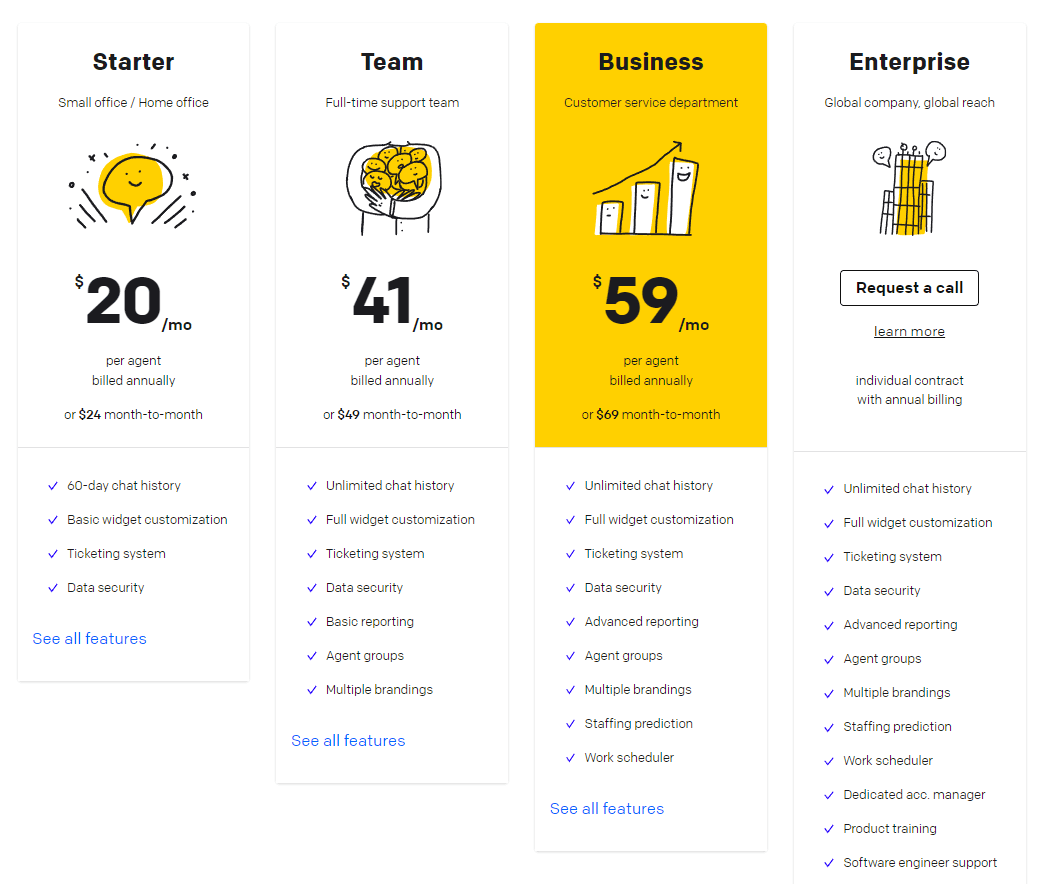
Task: Open See all features for Starter plan
Action: click(90, 639)
